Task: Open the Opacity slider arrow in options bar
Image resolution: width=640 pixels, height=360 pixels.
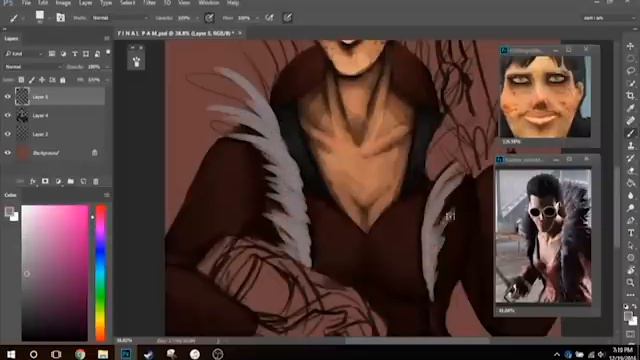Action: 197,18
